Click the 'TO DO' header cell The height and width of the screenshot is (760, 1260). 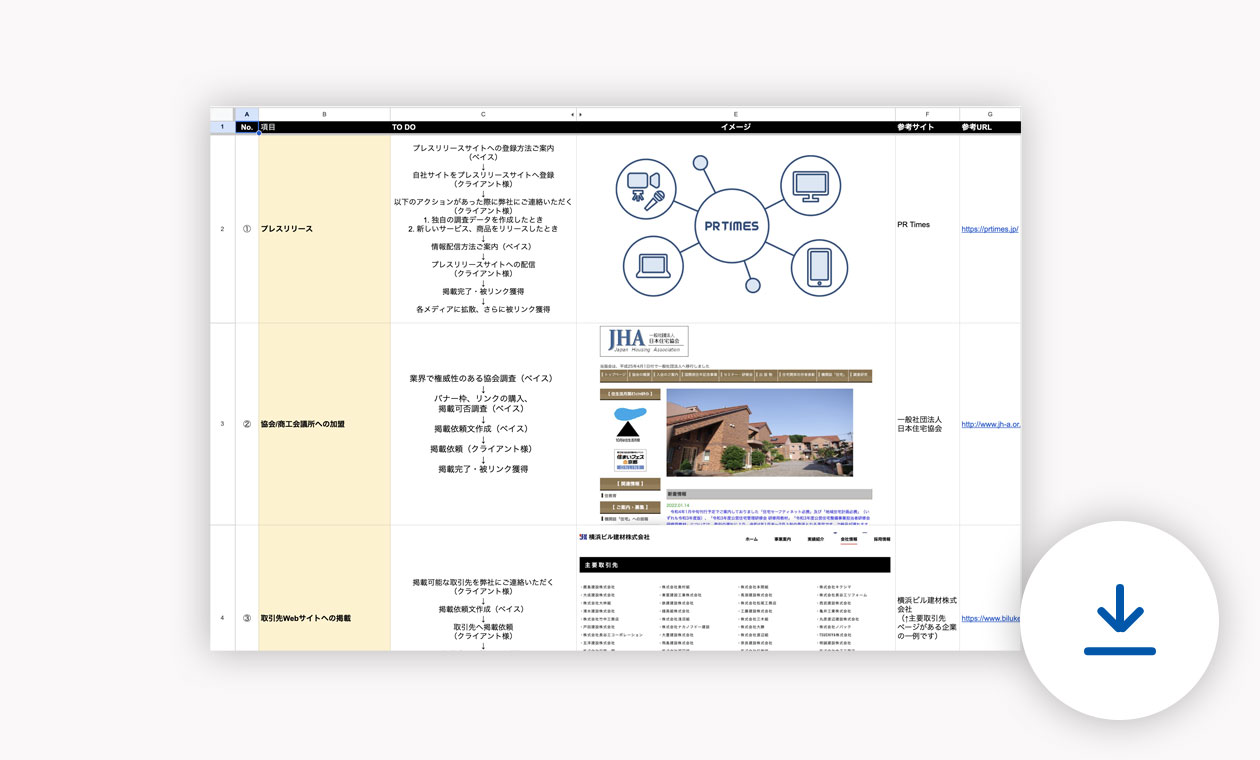click(483, 128)
